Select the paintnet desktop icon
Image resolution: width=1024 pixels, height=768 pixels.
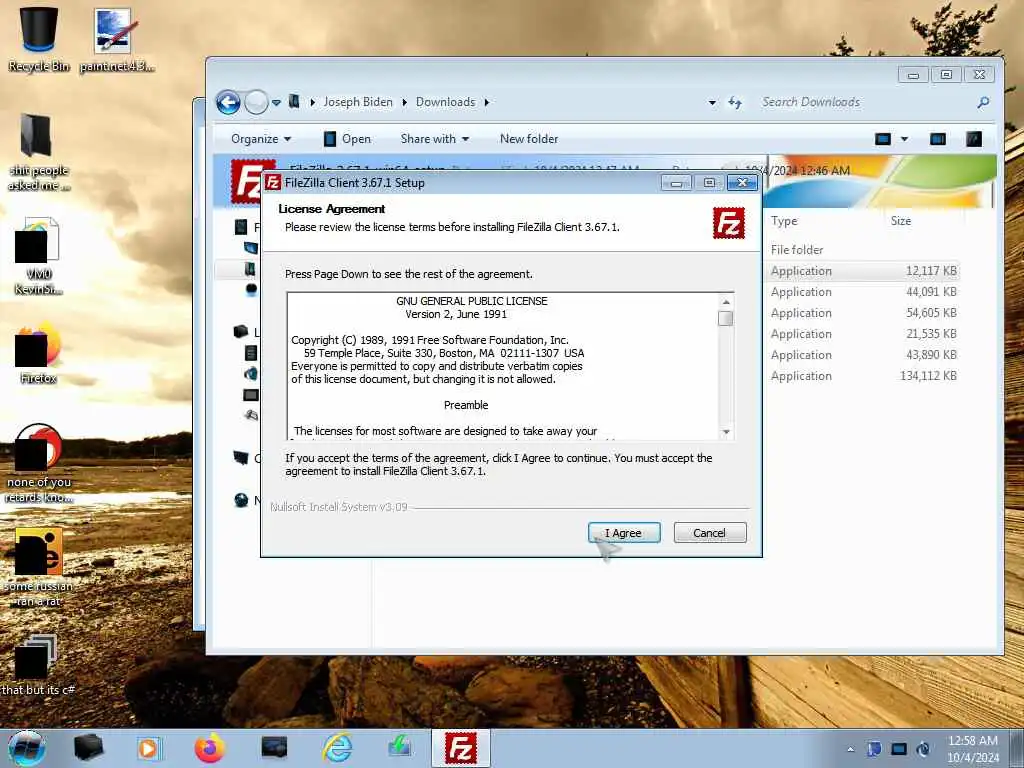116,39
